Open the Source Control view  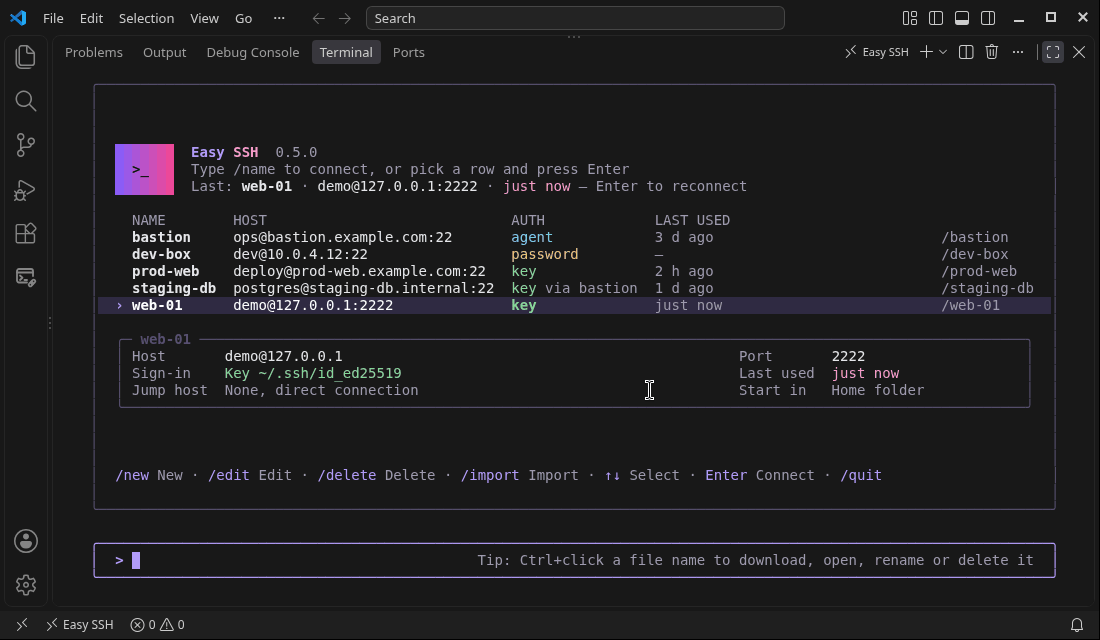pos(25,145)
